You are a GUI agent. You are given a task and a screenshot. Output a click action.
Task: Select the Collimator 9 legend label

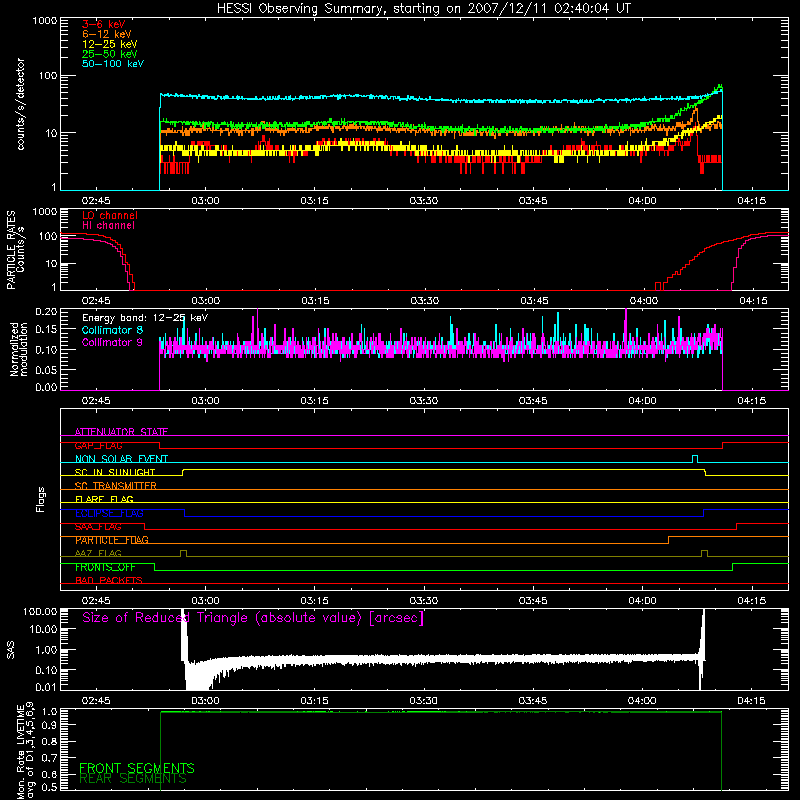coord(112,342)
